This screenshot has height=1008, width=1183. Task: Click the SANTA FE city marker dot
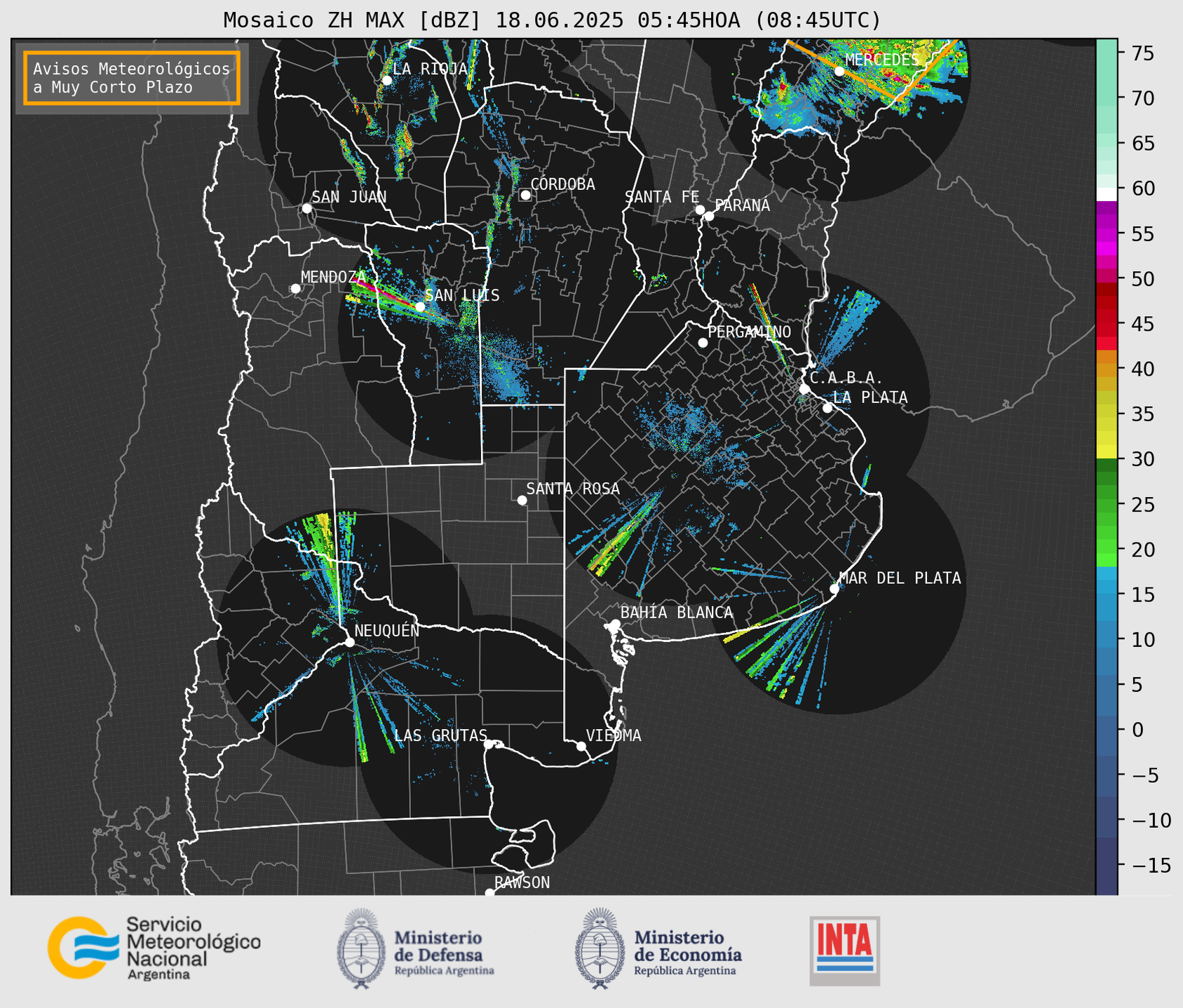tap(700, 210)
